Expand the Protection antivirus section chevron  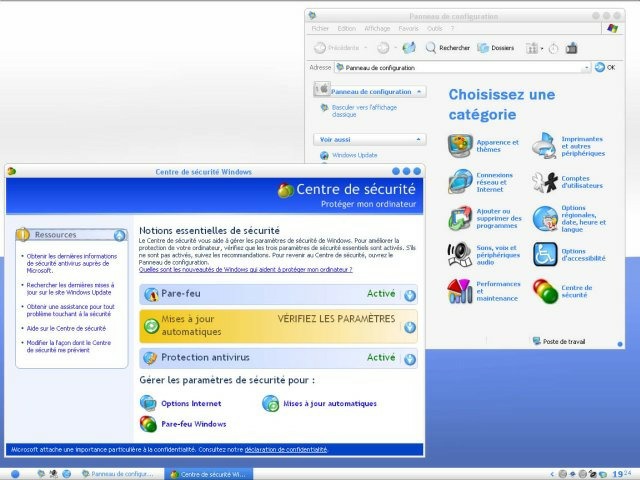click(x=410, y=359)
